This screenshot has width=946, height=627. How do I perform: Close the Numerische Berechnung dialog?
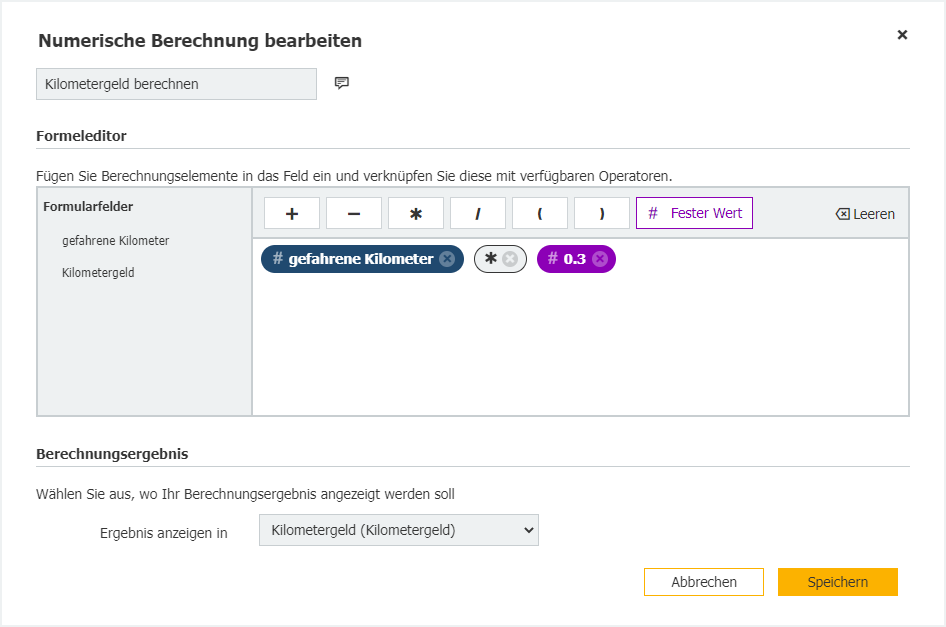click(x=902, y=34)
